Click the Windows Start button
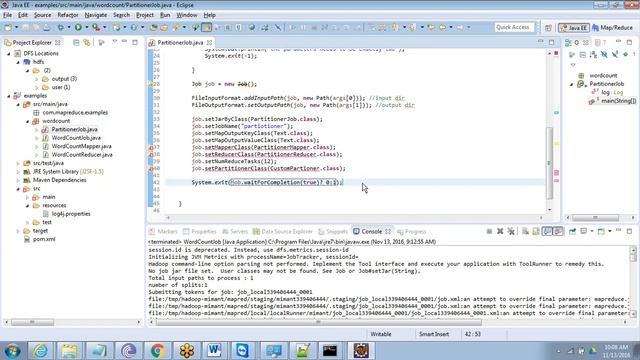The width and height of the screenshot is (640, 360). pos(13,351)
